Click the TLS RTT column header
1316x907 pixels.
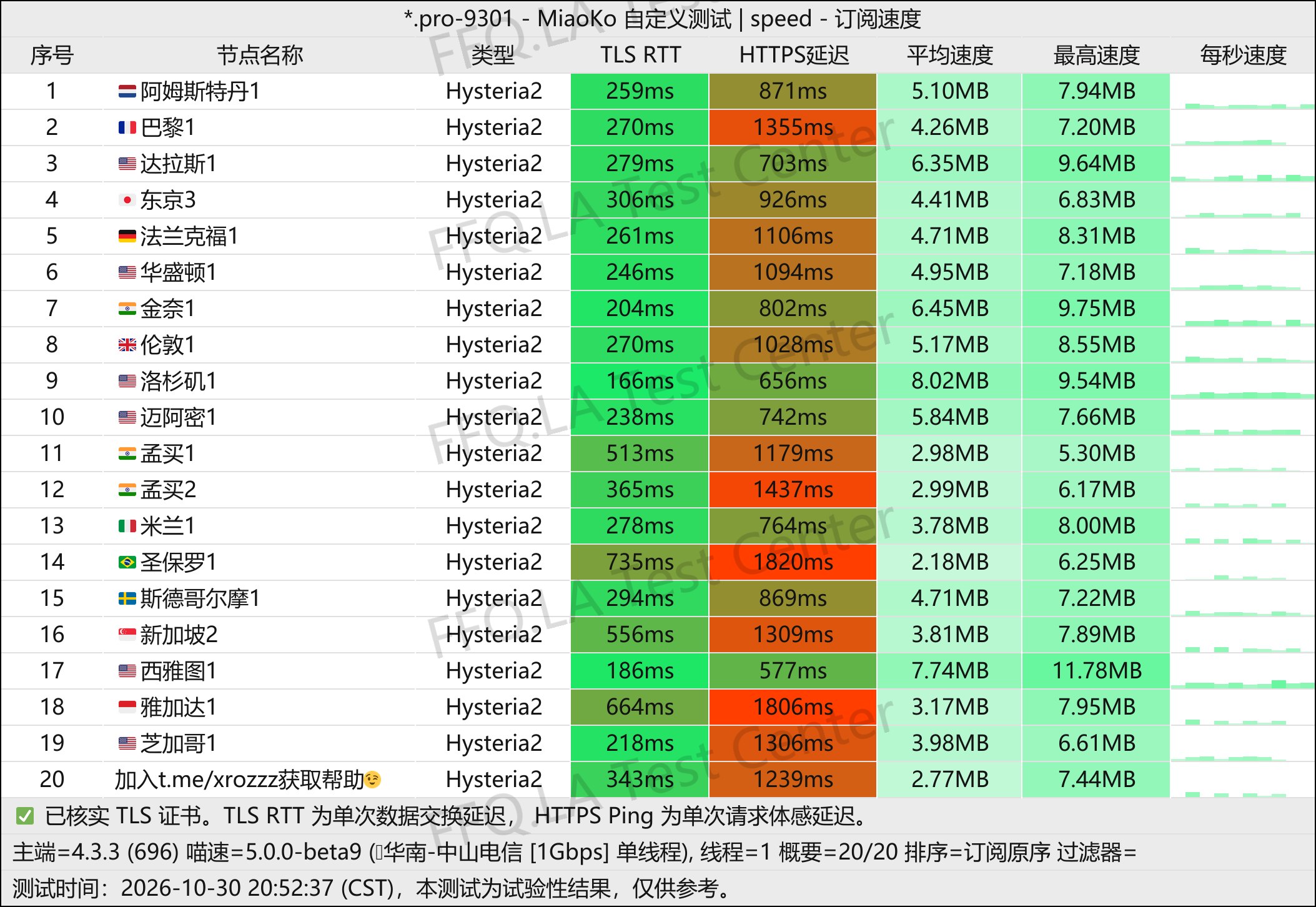640,56
